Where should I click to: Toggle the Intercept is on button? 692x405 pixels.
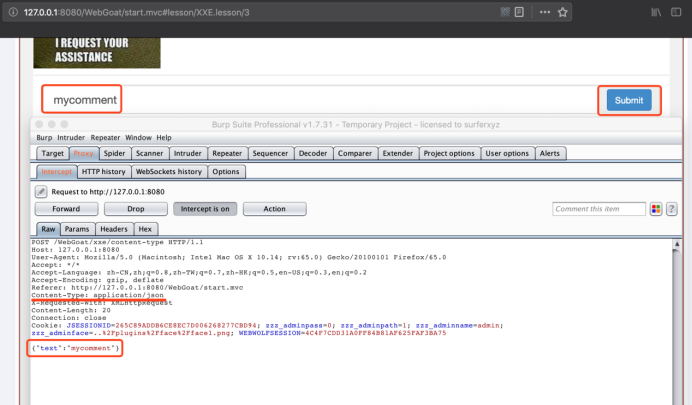click(x=205, y=209)
